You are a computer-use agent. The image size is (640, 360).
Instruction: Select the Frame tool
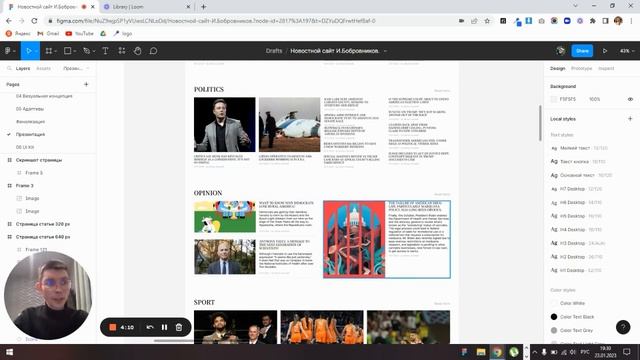pos(49,51)
